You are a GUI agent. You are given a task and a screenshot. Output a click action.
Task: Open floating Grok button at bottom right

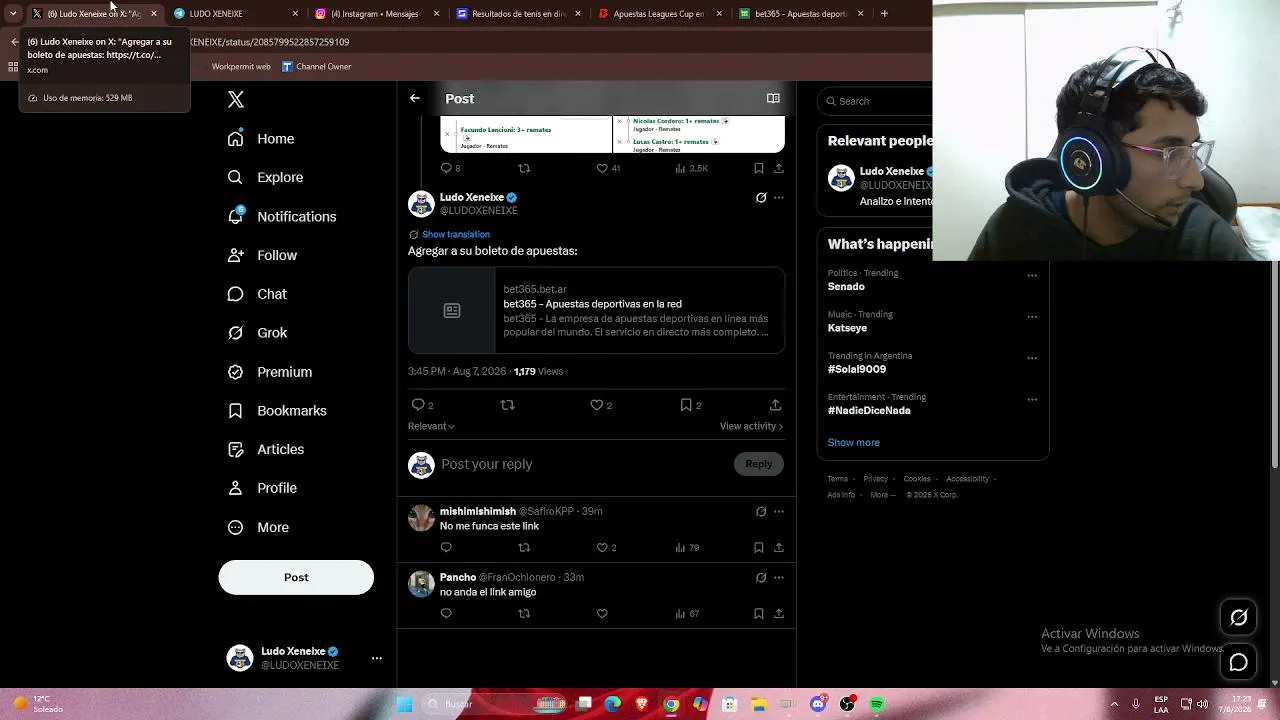coord(1238,618)
